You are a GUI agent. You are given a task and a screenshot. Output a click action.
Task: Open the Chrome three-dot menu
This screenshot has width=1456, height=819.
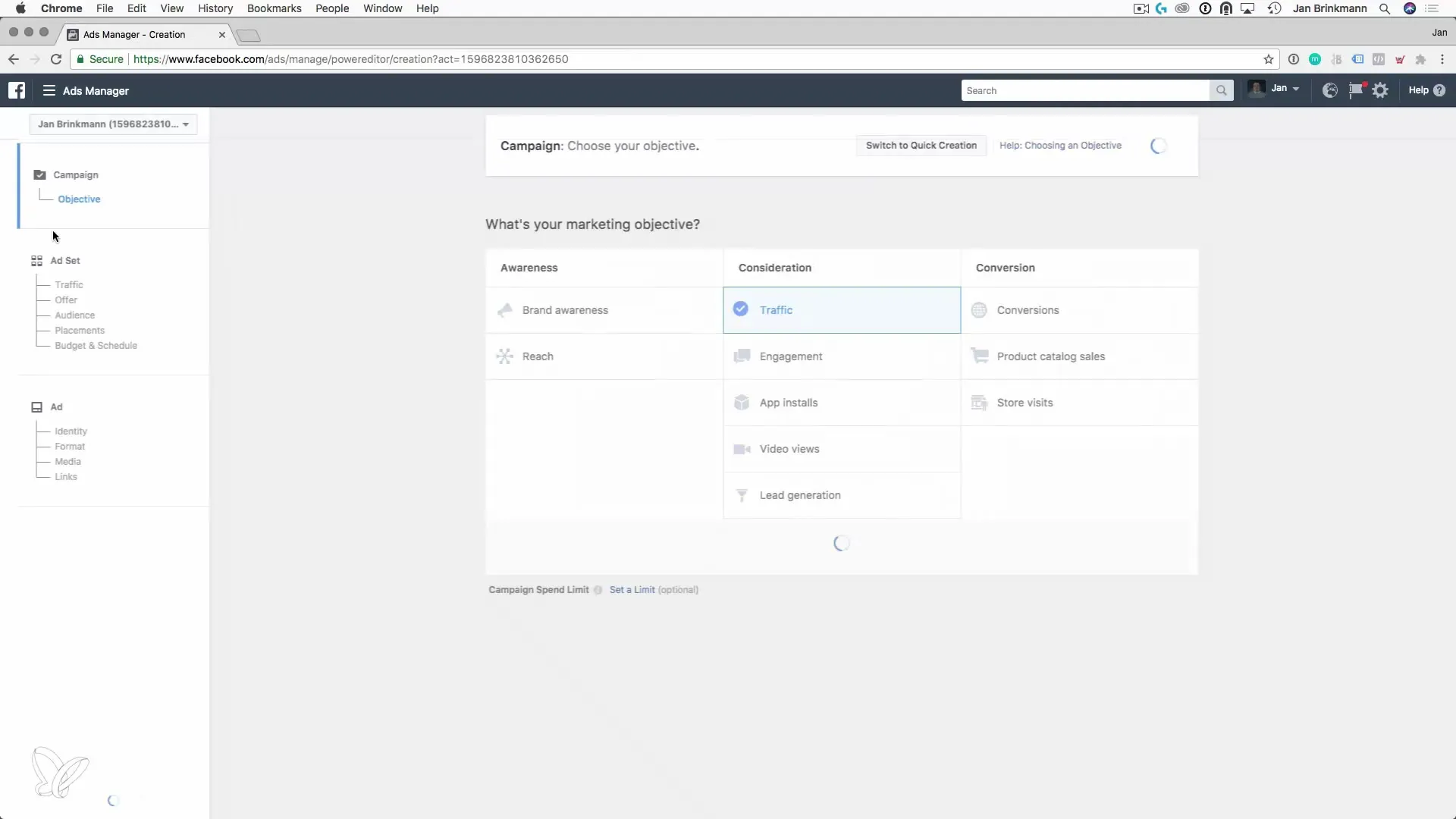pyautogui.click(x=1442, y=59)
